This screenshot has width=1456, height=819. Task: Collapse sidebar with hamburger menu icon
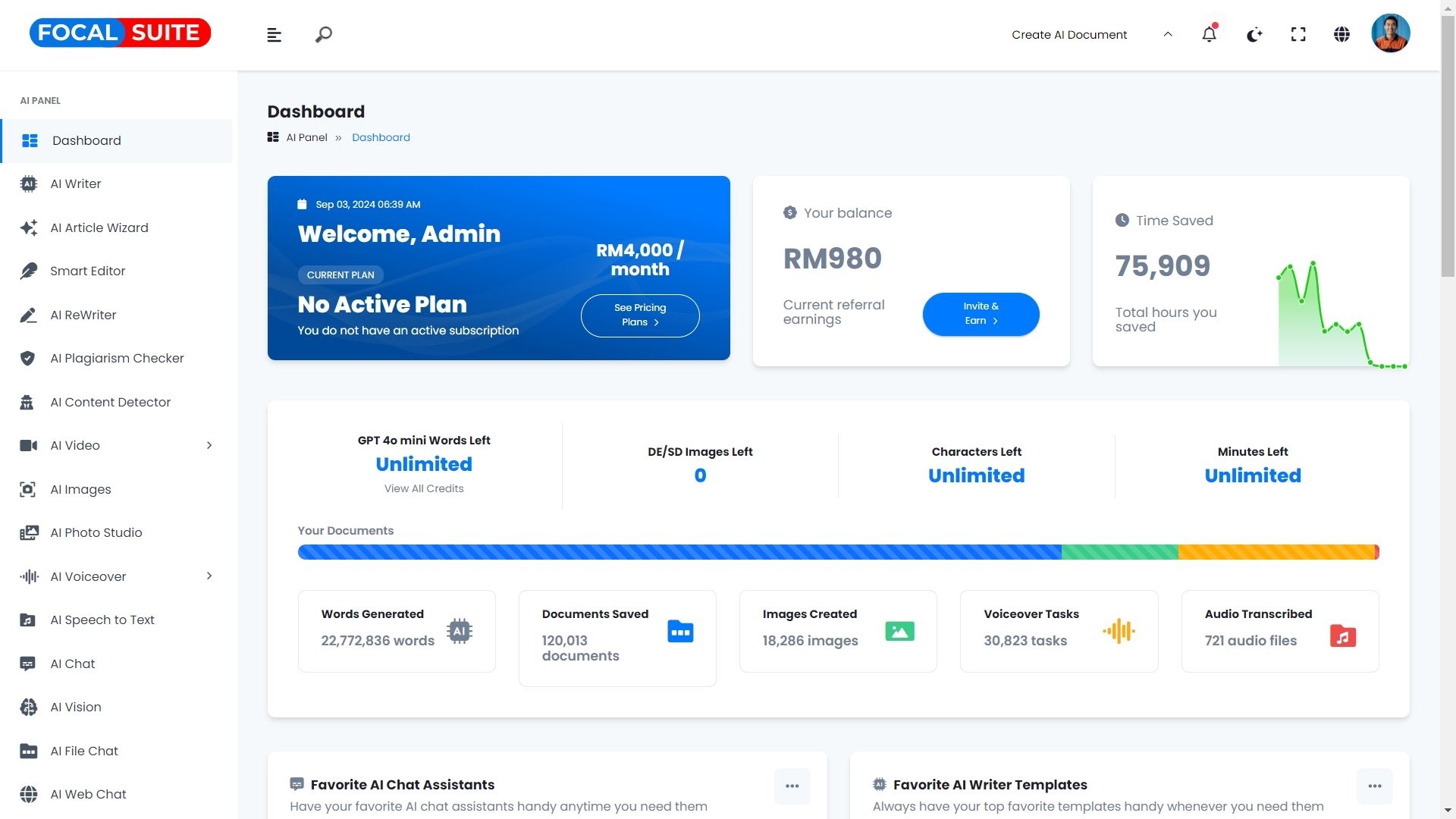(x=275, y=35)
